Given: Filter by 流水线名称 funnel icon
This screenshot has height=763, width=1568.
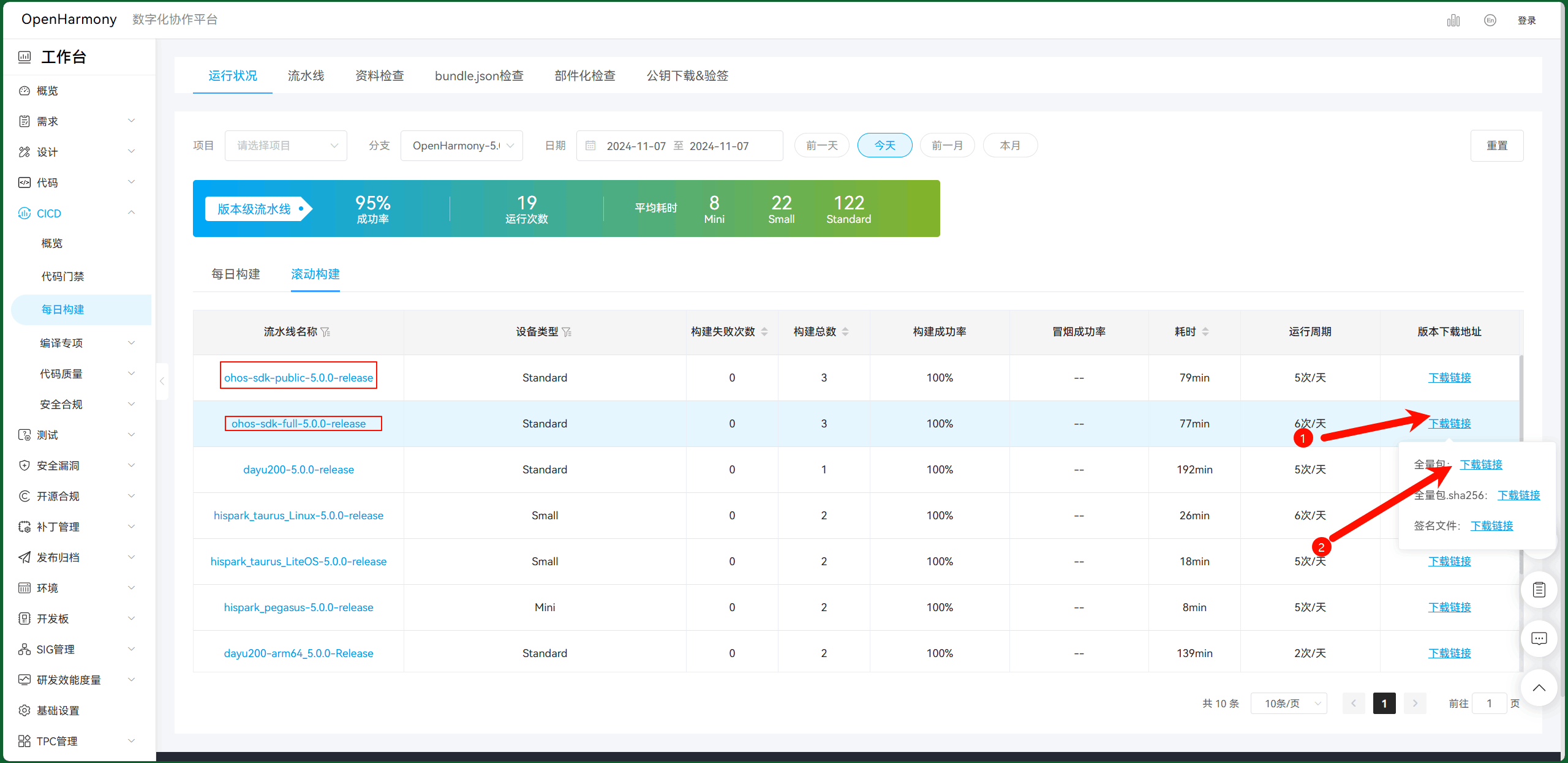Looking at the screenshot, I should (325, 332).
